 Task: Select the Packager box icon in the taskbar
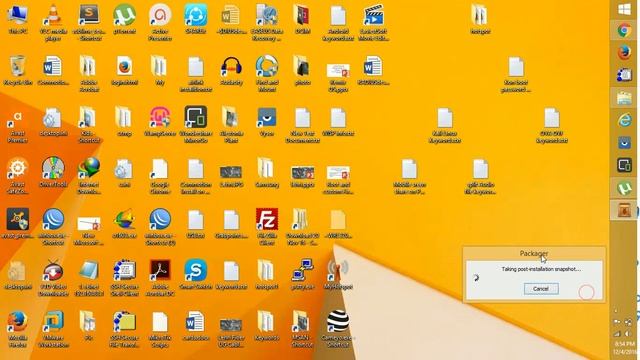[624, 210]
